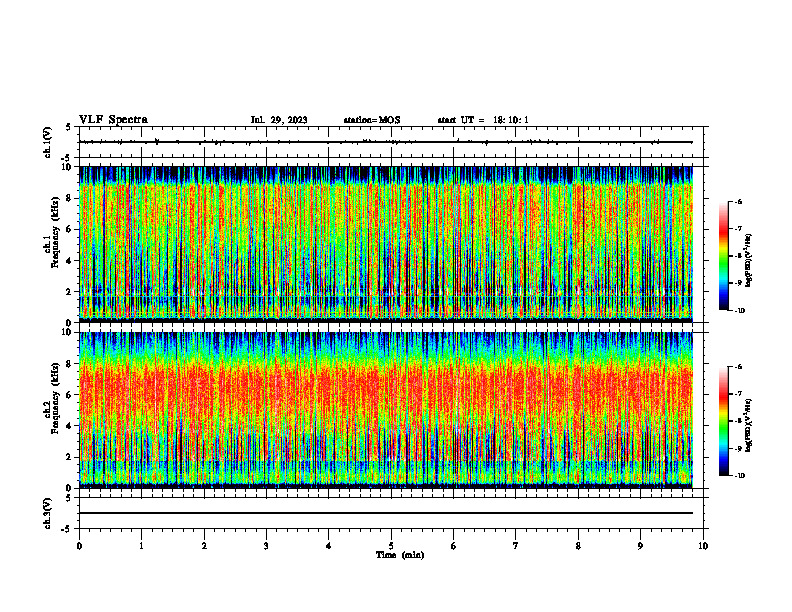This screenshot has width=792, height=612.
Task: Click the '8' tick on ch.1 frequency axis
Action: click(x=70, y=198)
